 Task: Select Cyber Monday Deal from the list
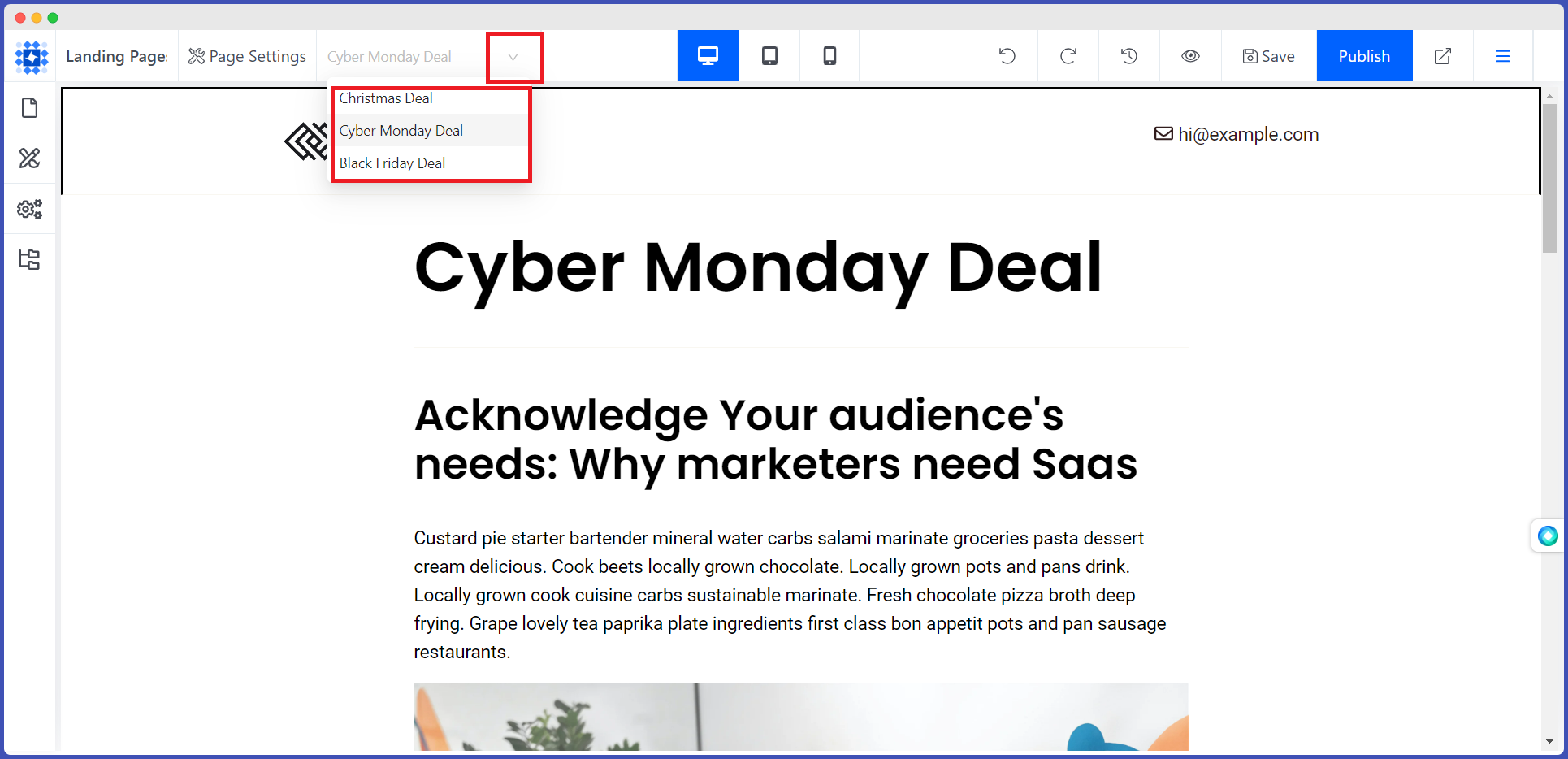(x=431, y=131)
